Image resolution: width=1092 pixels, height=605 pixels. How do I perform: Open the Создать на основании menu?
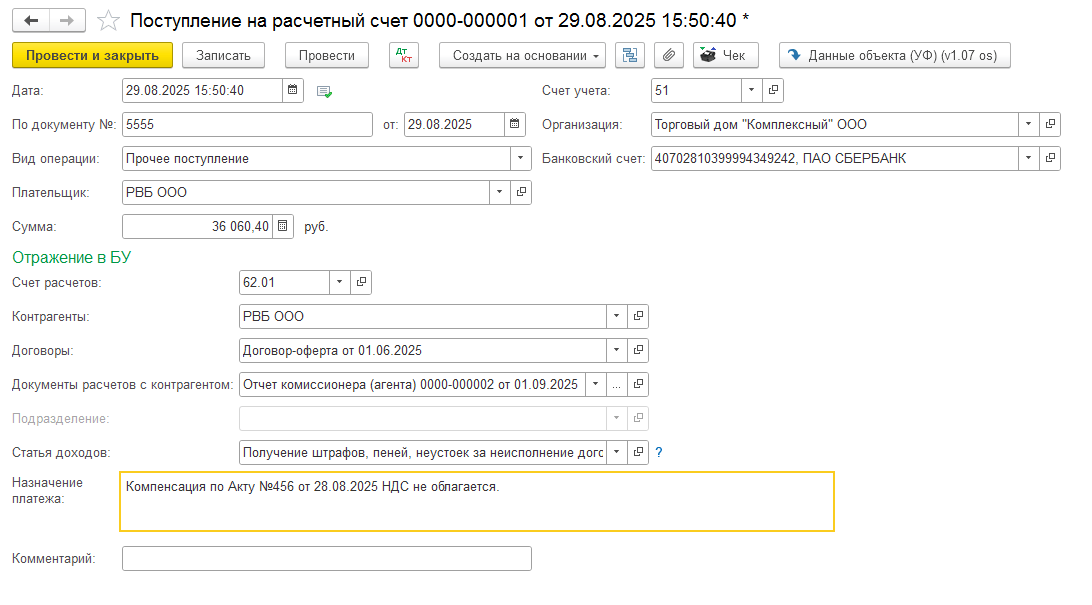[522, 55]
